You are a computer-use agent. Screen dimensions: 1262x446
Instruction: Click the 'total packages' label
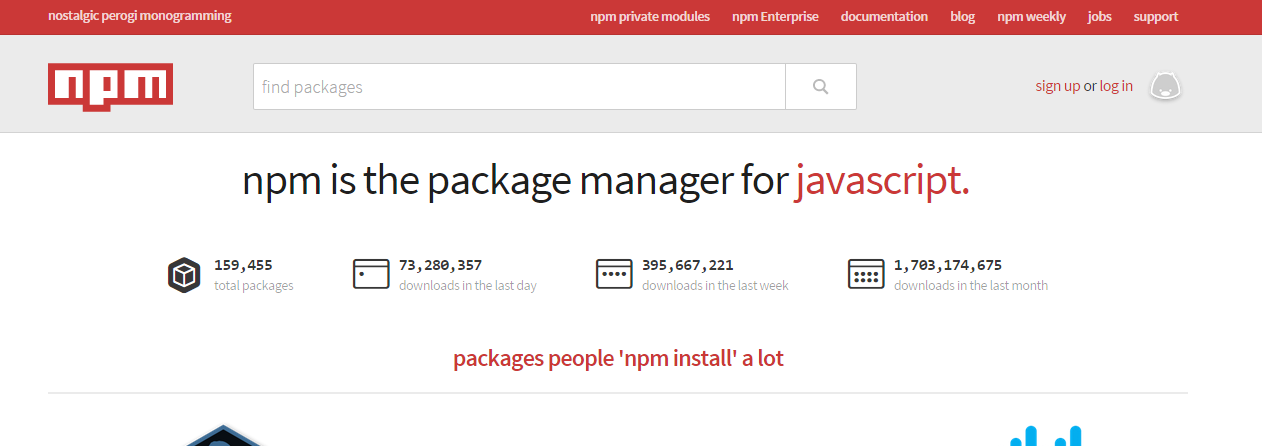point(254,286)
